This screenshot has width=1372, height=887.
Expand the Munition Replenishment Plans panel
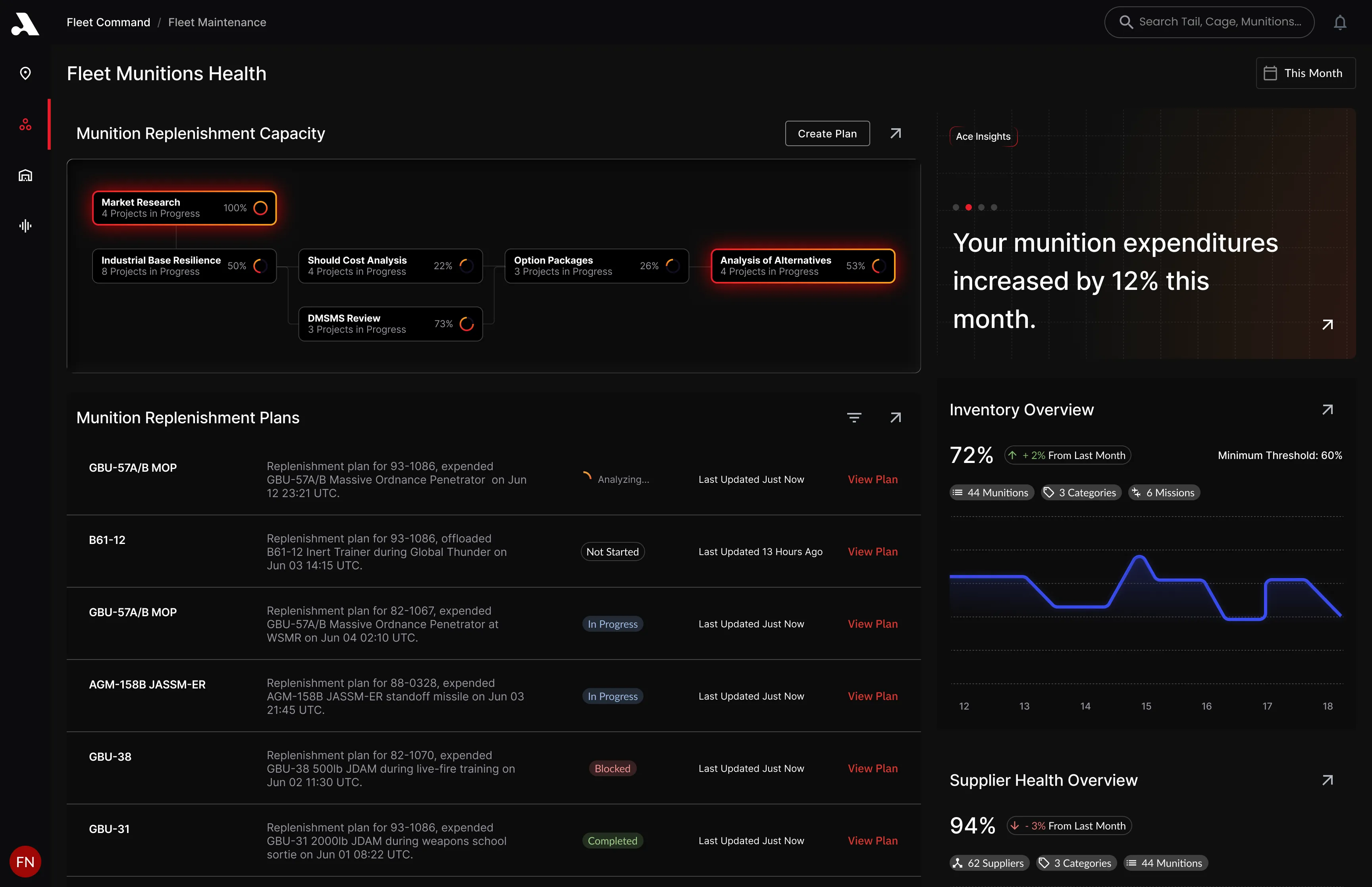click(896, 418)
